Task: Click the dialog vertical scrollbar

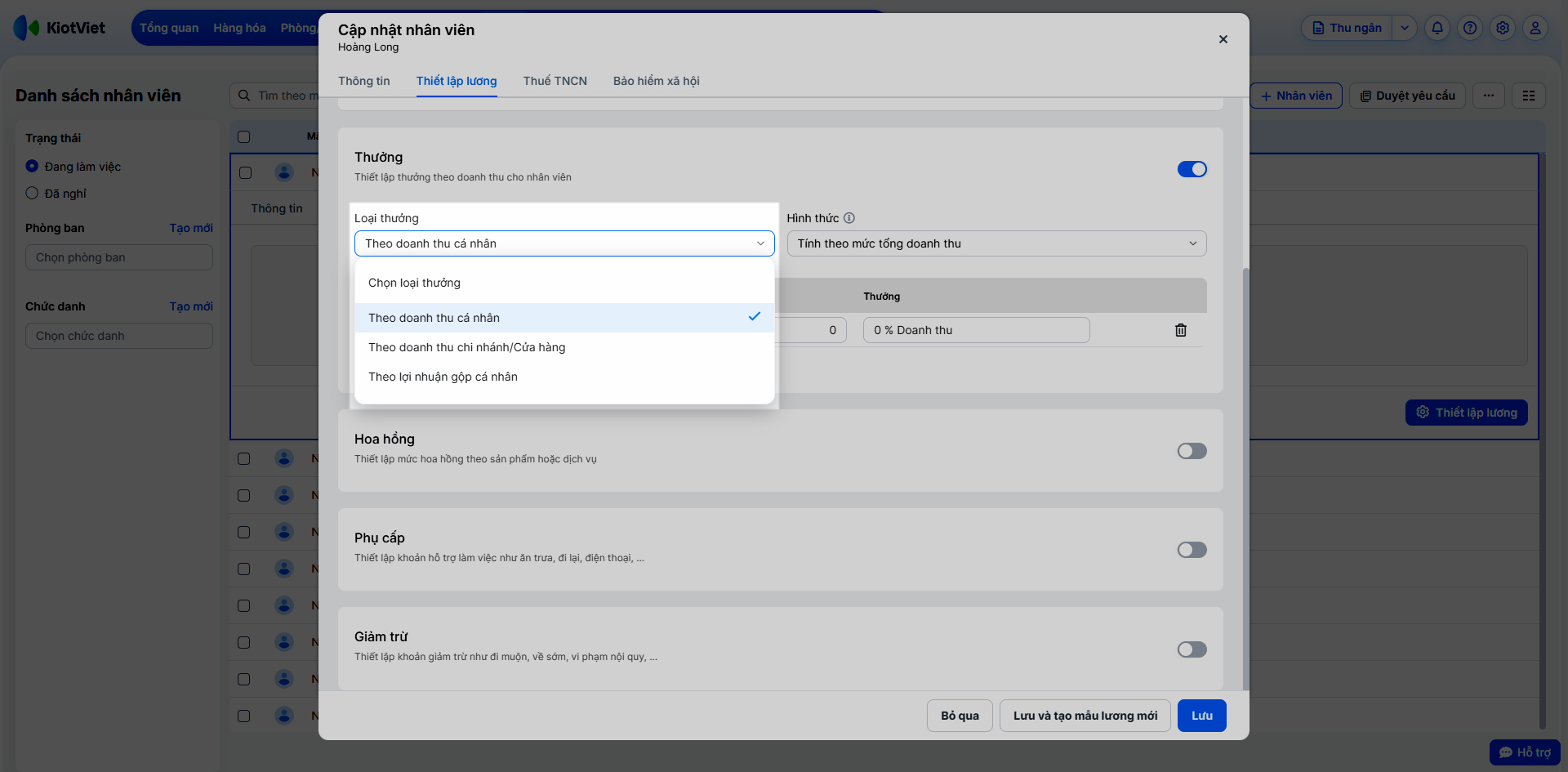Action: click(x=1245, y=478)
